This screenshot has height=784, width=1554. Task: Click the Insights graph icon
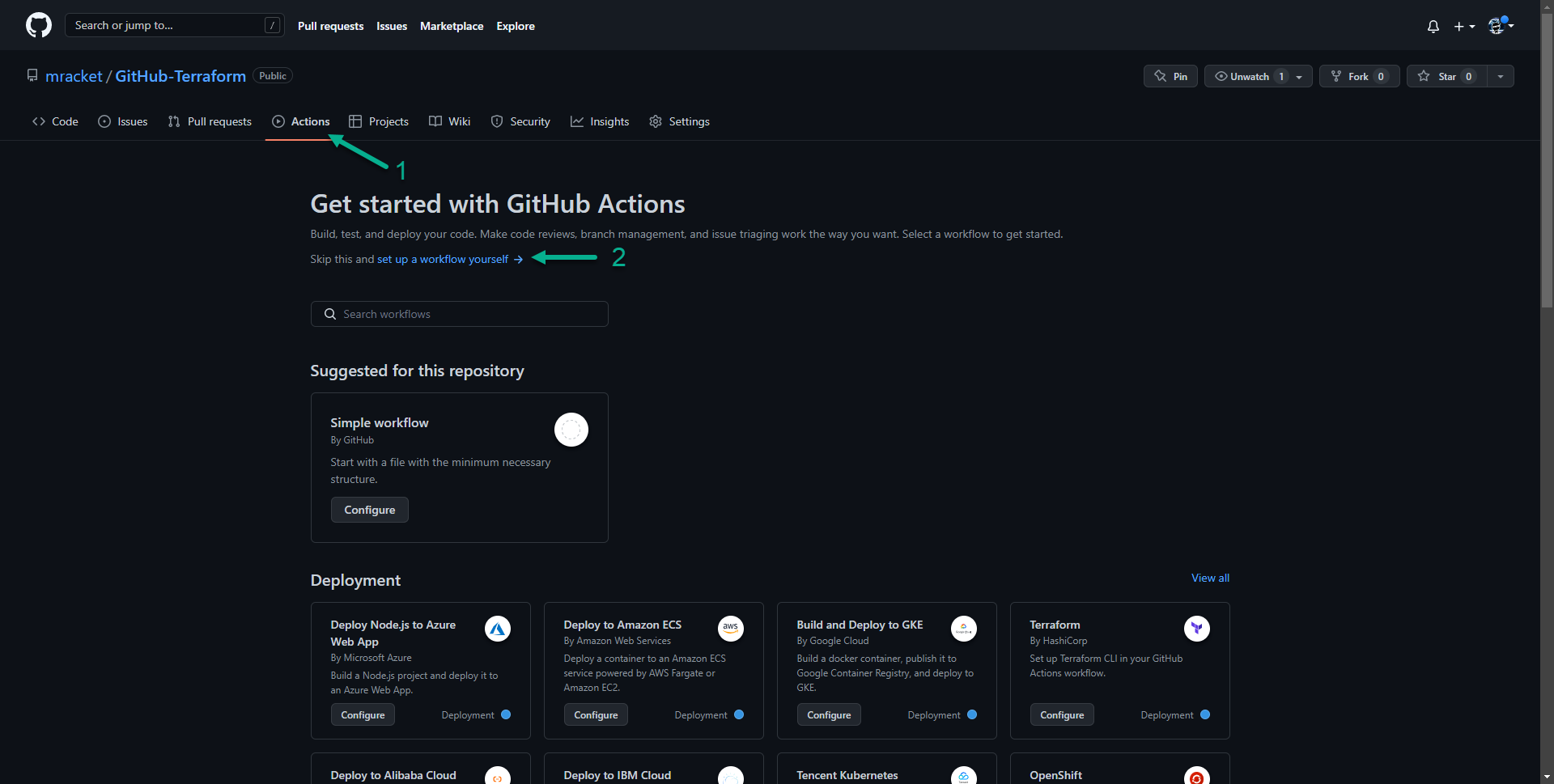point(577,121)
